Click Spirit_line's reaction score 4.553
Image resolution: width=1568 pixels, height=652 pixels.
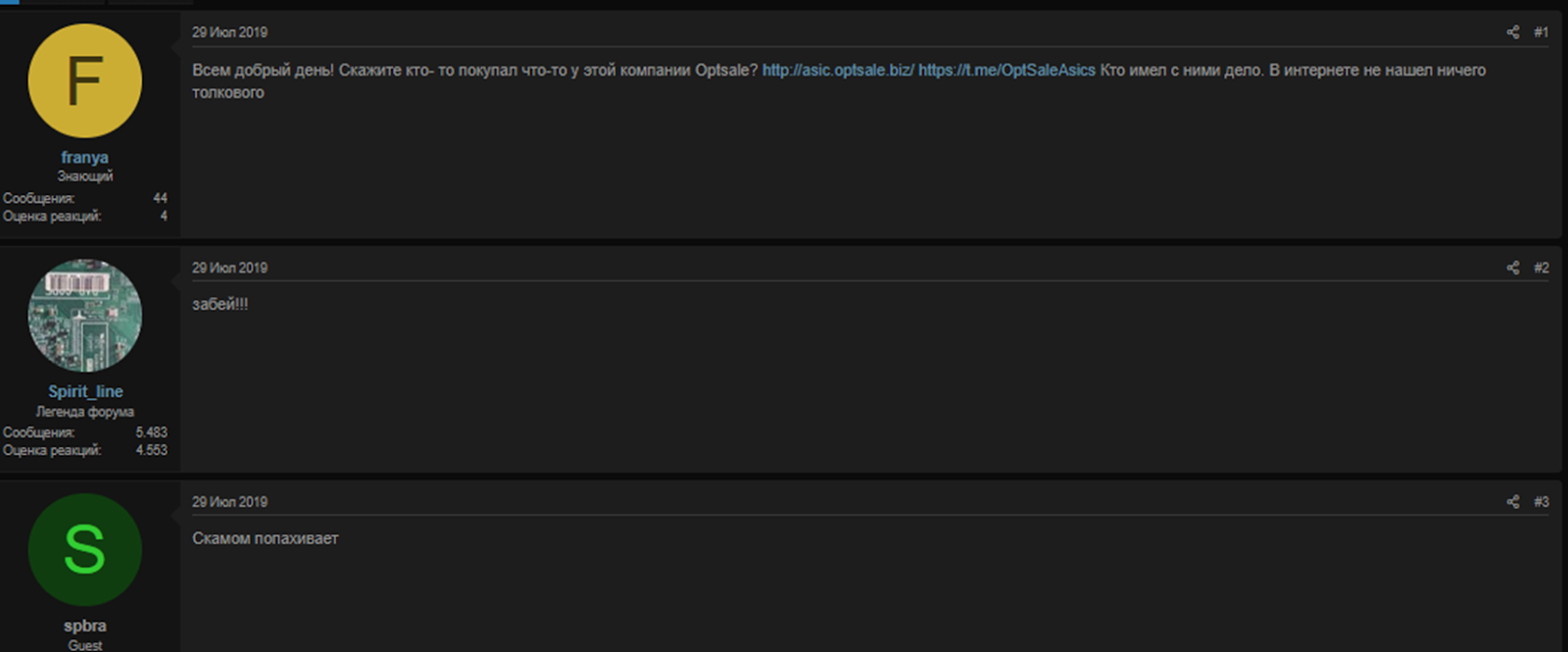pos(151,450)
